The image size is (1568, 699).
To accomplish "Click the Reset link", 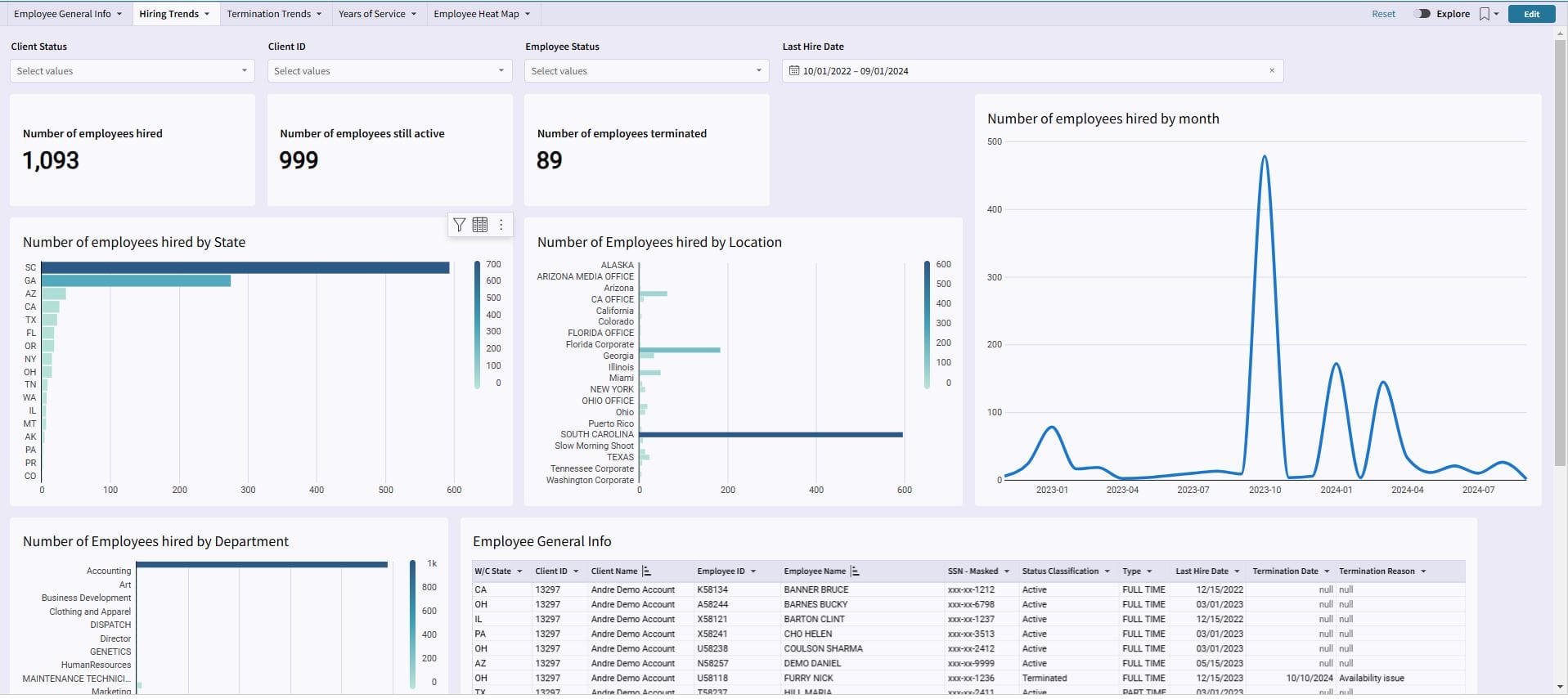I will coord(1383,14).
